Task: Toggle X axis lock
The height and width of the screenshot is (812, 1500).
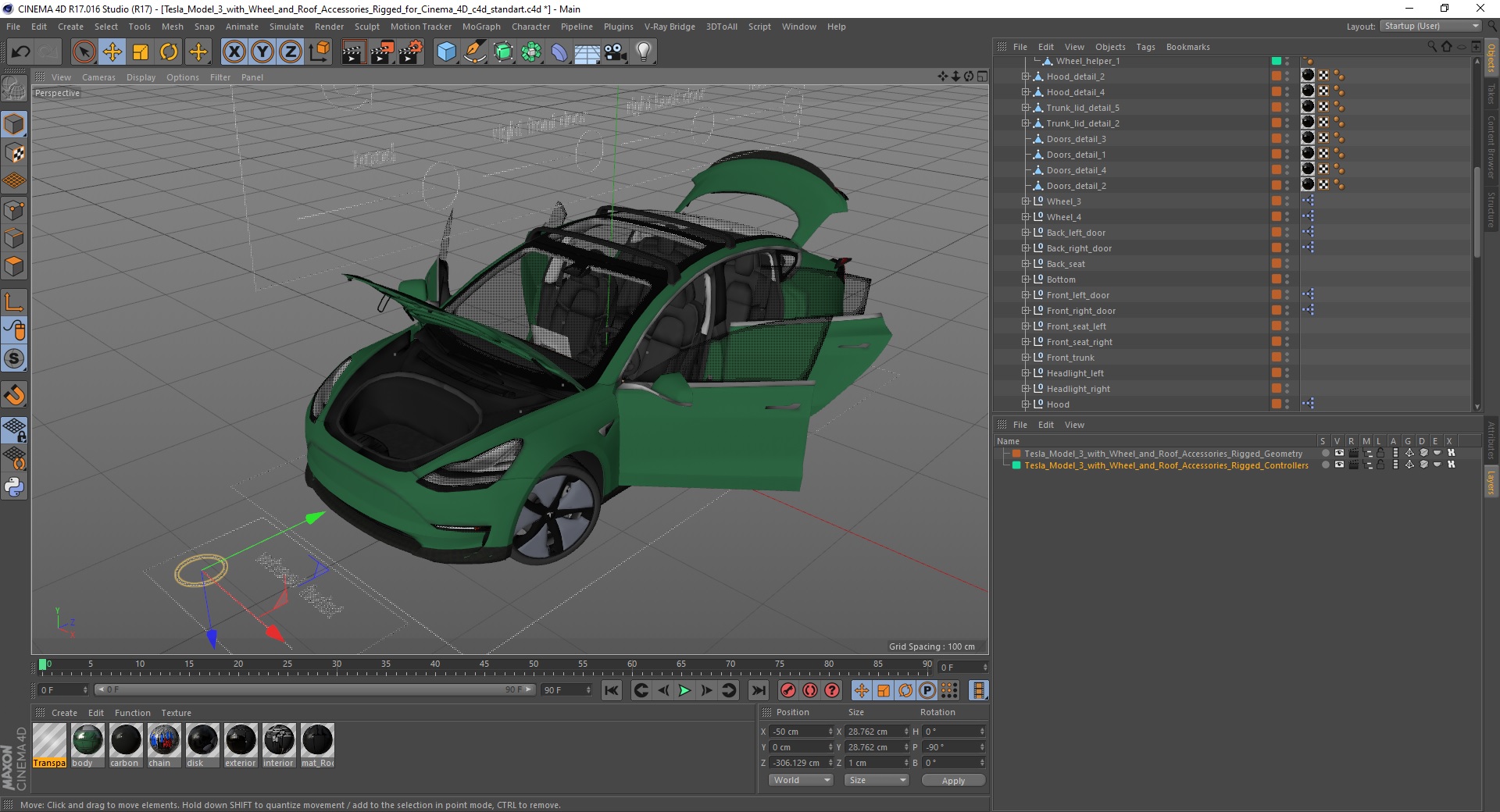Action: pos(234,52)
